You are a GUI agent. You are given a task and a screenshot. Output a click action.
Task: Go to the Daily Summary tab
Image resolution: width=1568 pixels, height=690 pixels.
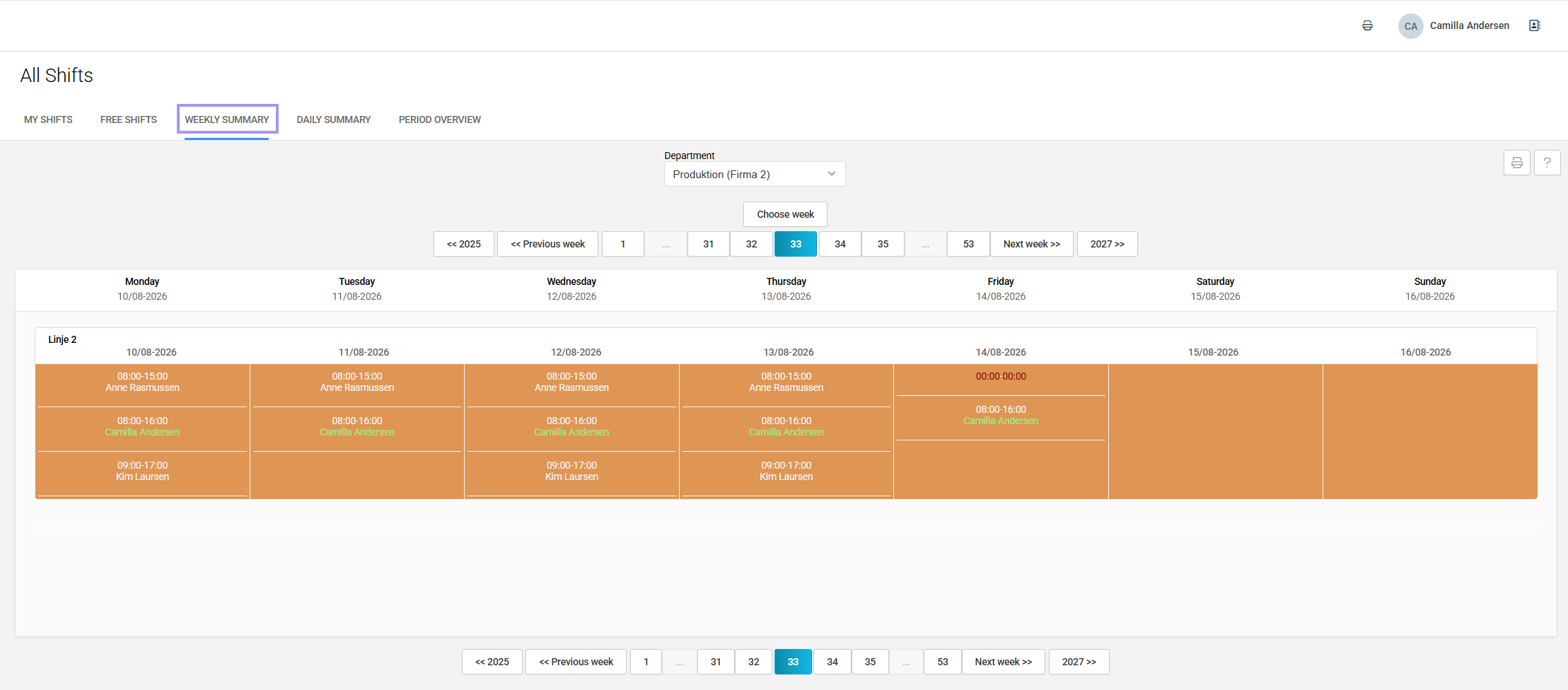pos(334,119)
